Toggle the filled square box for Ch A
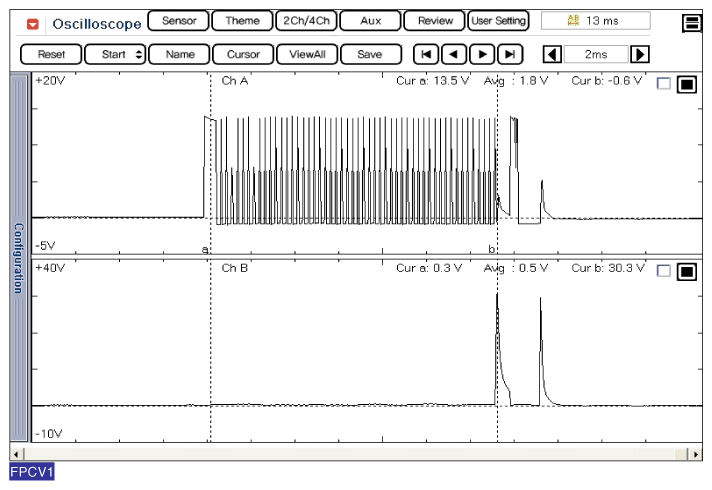Image resolution: width=712 pixels, height=490 pixels. click(x=686, y=85)
